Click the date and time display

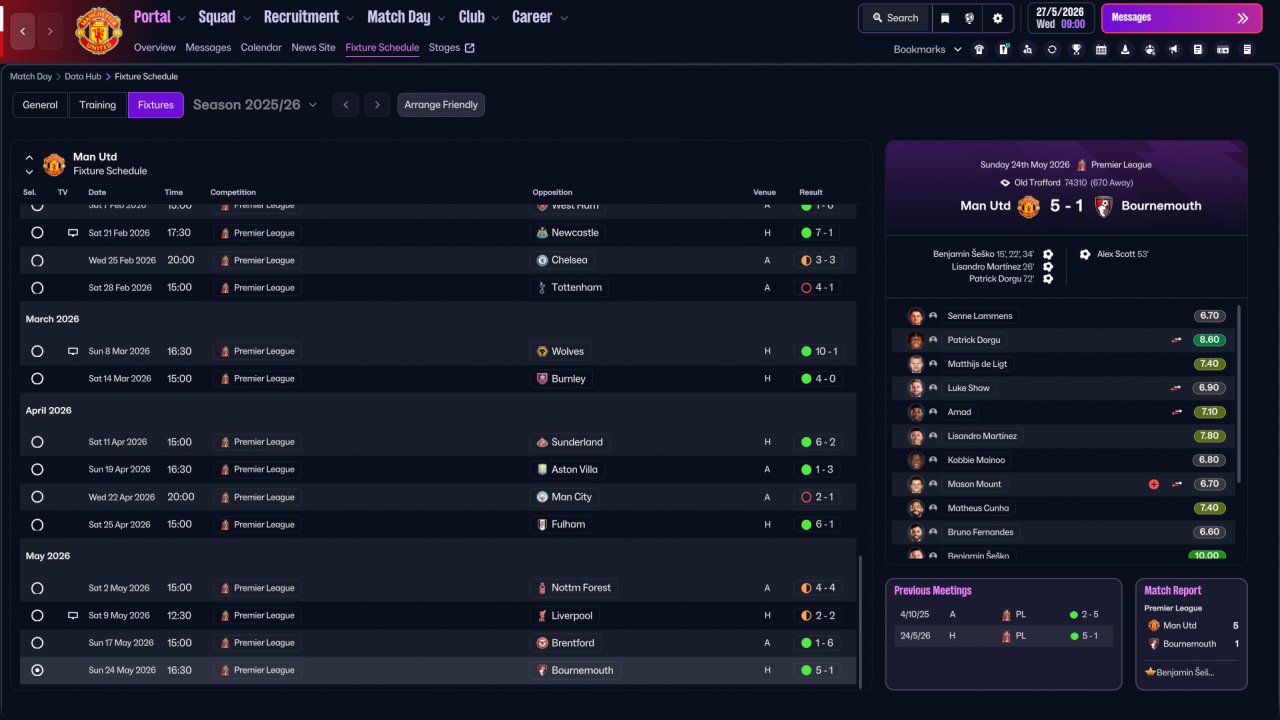tap(1060, 18)
